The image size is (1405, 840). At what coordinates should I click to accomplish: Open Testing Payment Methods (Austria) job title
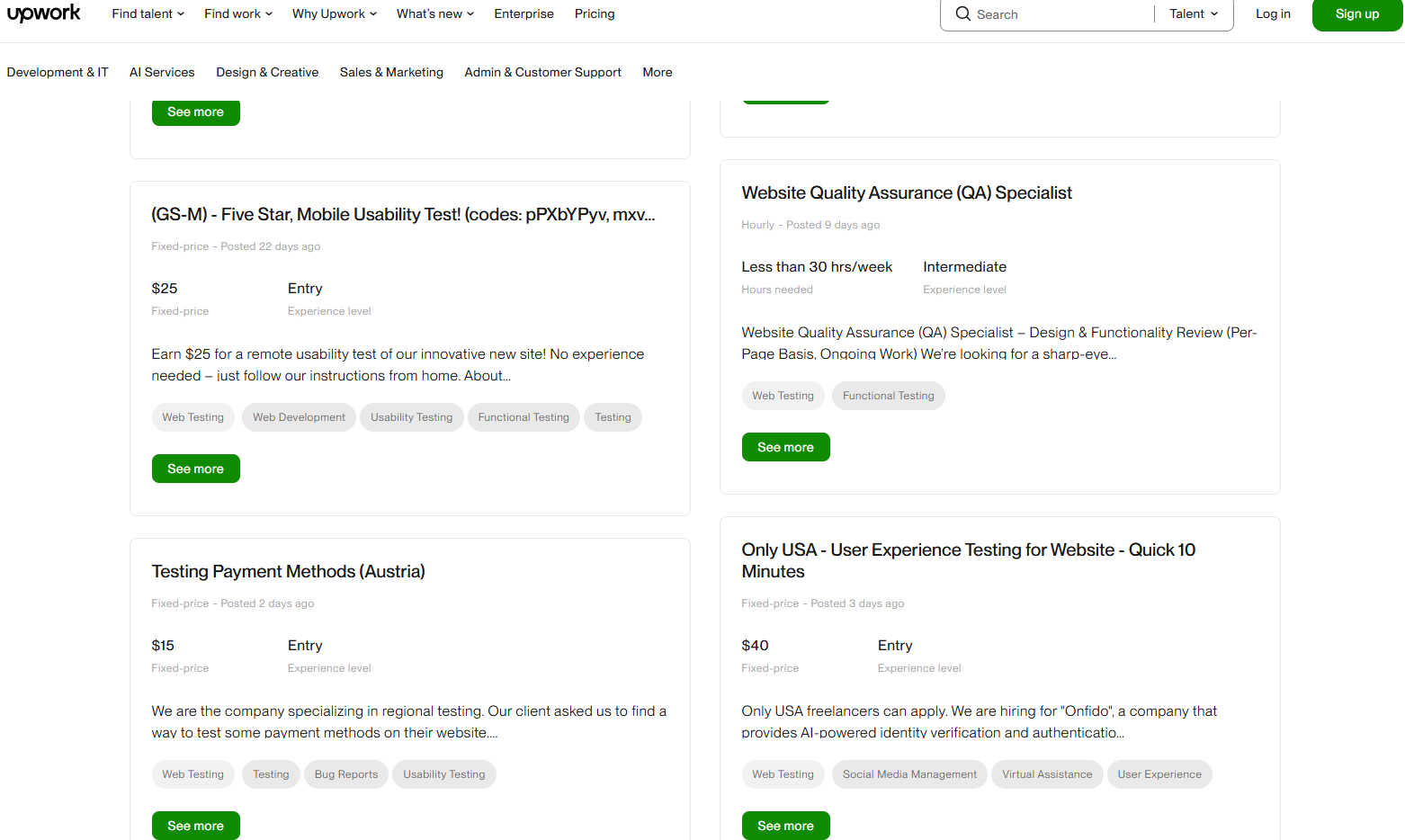tap(288, 572)
